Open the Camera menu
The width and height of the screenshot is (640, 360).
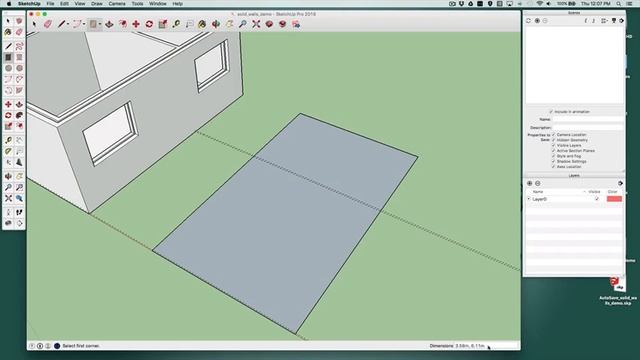(117, 4)
